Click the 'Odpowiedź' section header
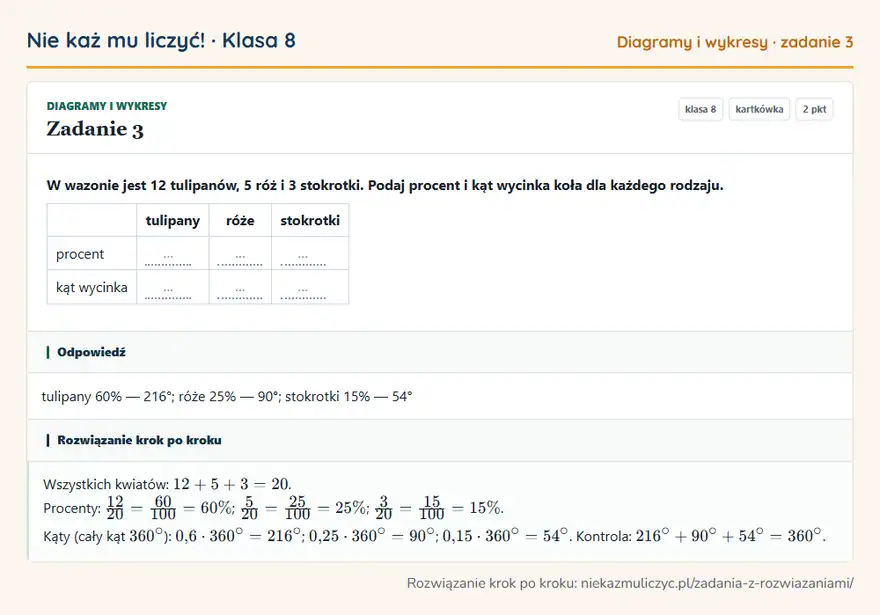The image size is (880, 615). pyautogui.click(x=440, y=352)
